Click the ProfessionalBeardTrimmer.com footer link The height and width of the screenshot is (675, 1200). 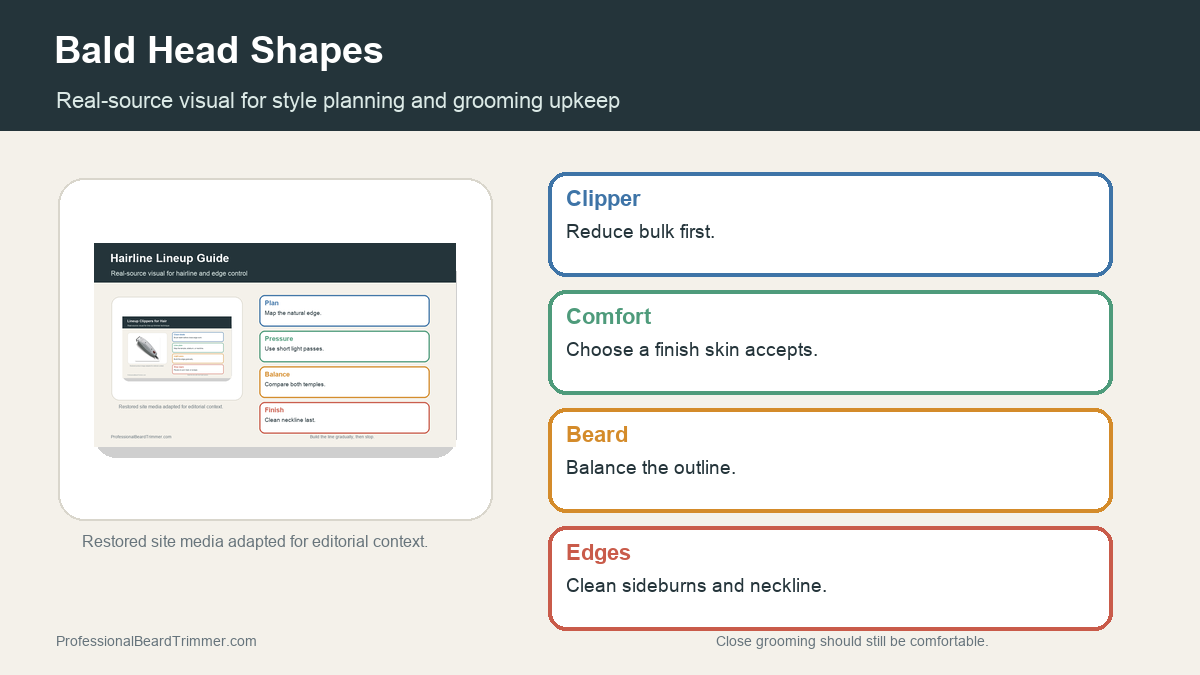click(x=156, y=641)
